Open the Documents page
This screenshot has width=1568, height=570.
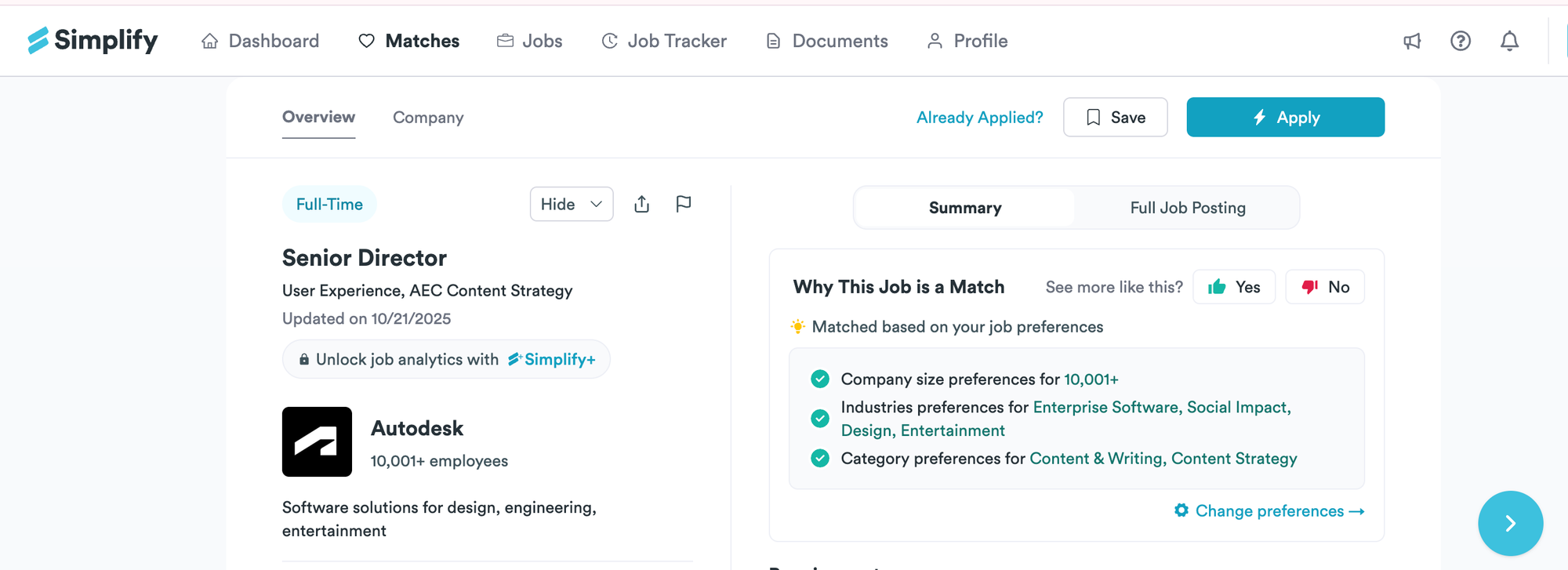click(x=827, y=41)
